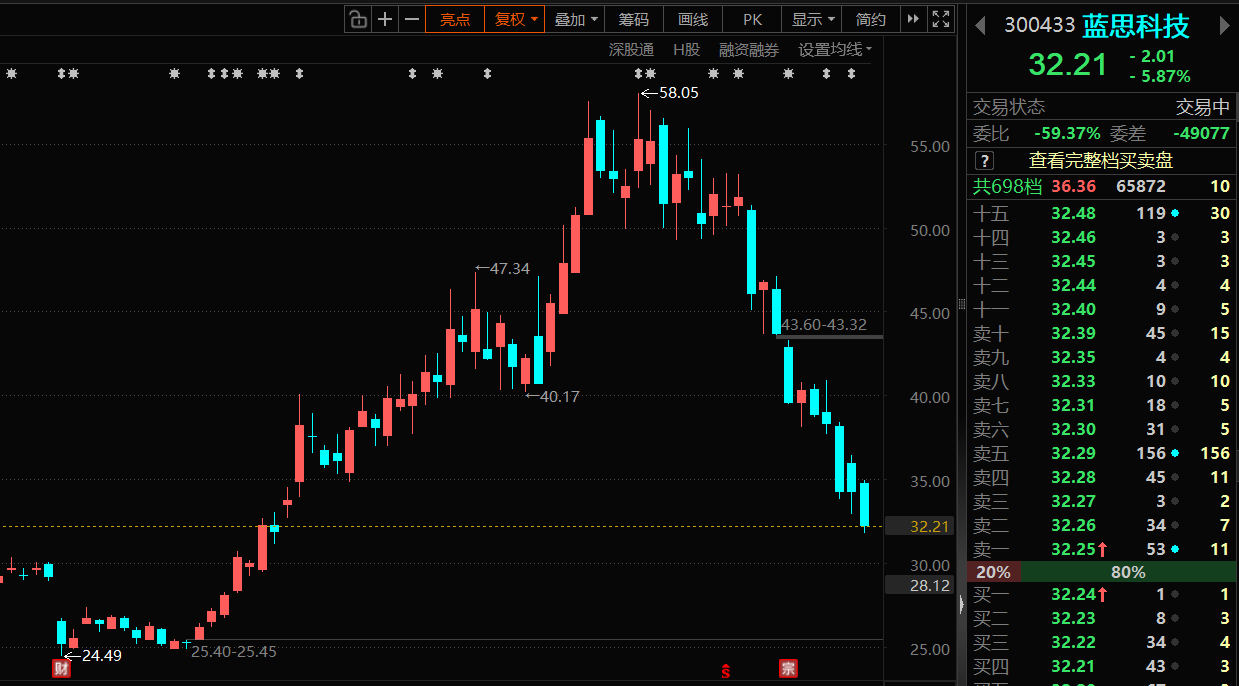Open the question mark help icon
Viewport: 1239px width, 686px height.
pos(984,161)
